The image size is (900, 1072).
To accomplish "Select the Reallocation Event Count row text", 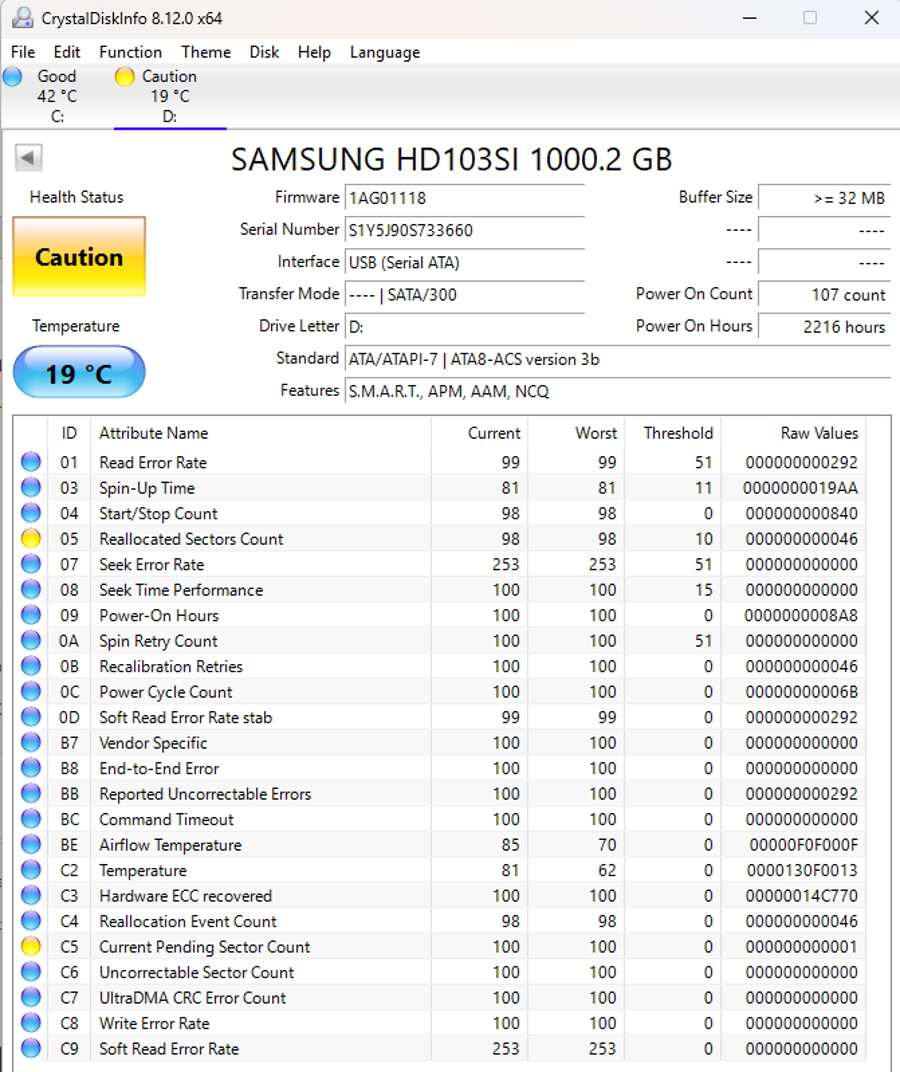I will [188, 922].
